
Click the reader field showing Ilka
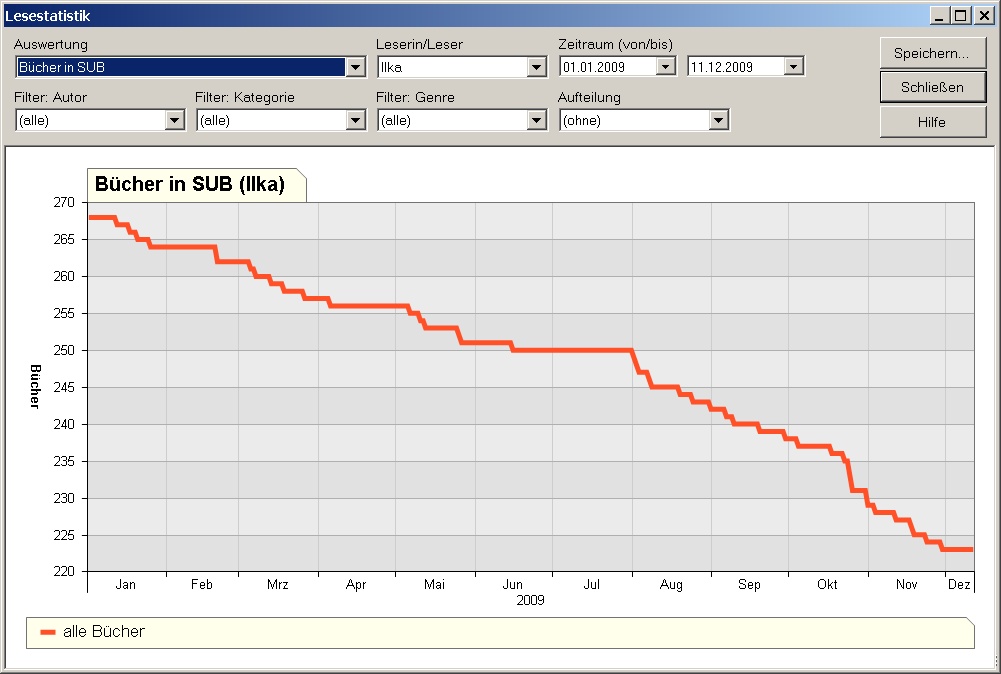[x=452, y=67]
